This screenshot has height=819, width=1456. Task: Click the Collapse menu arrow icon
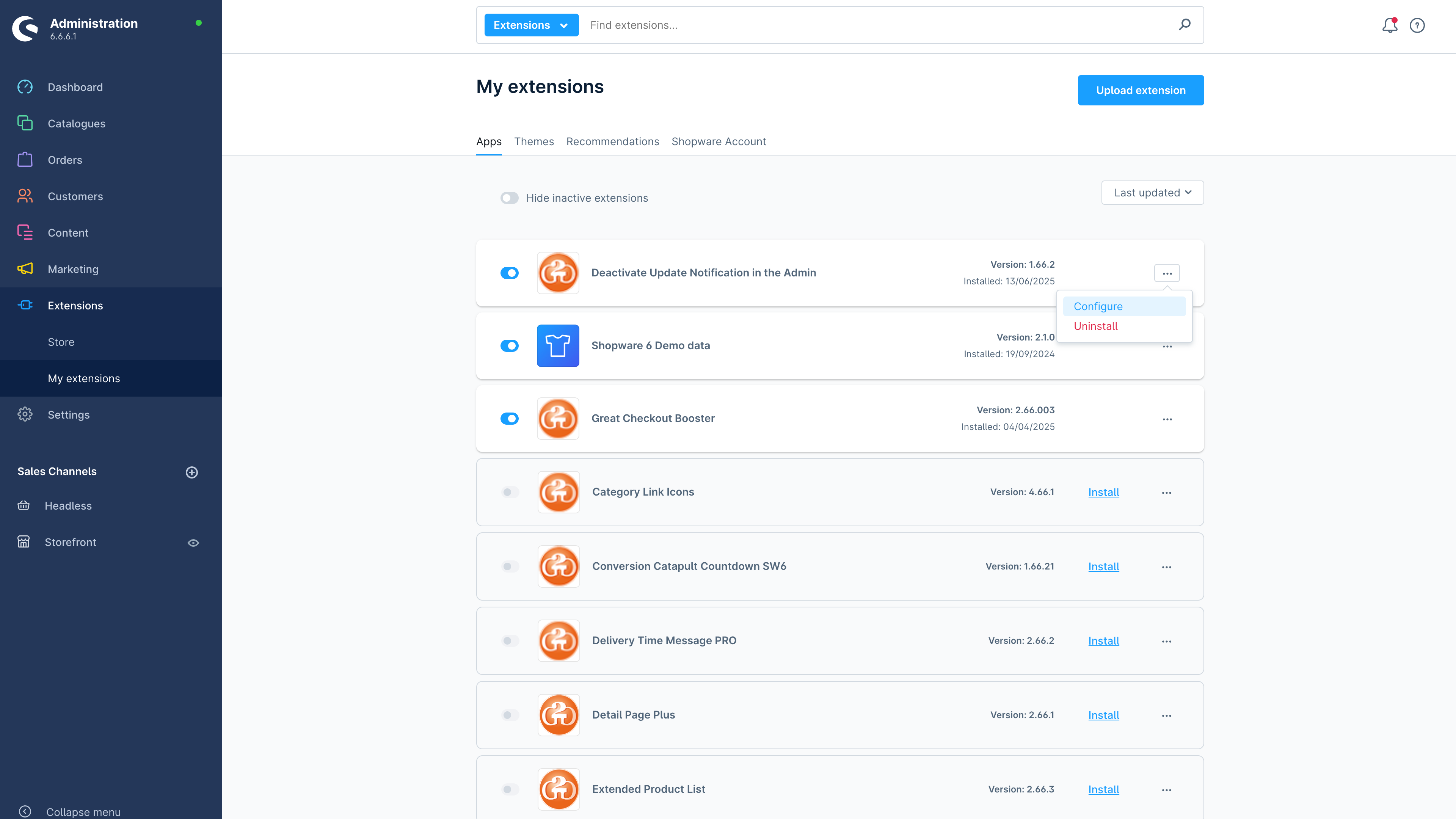(x=25, y=812)
